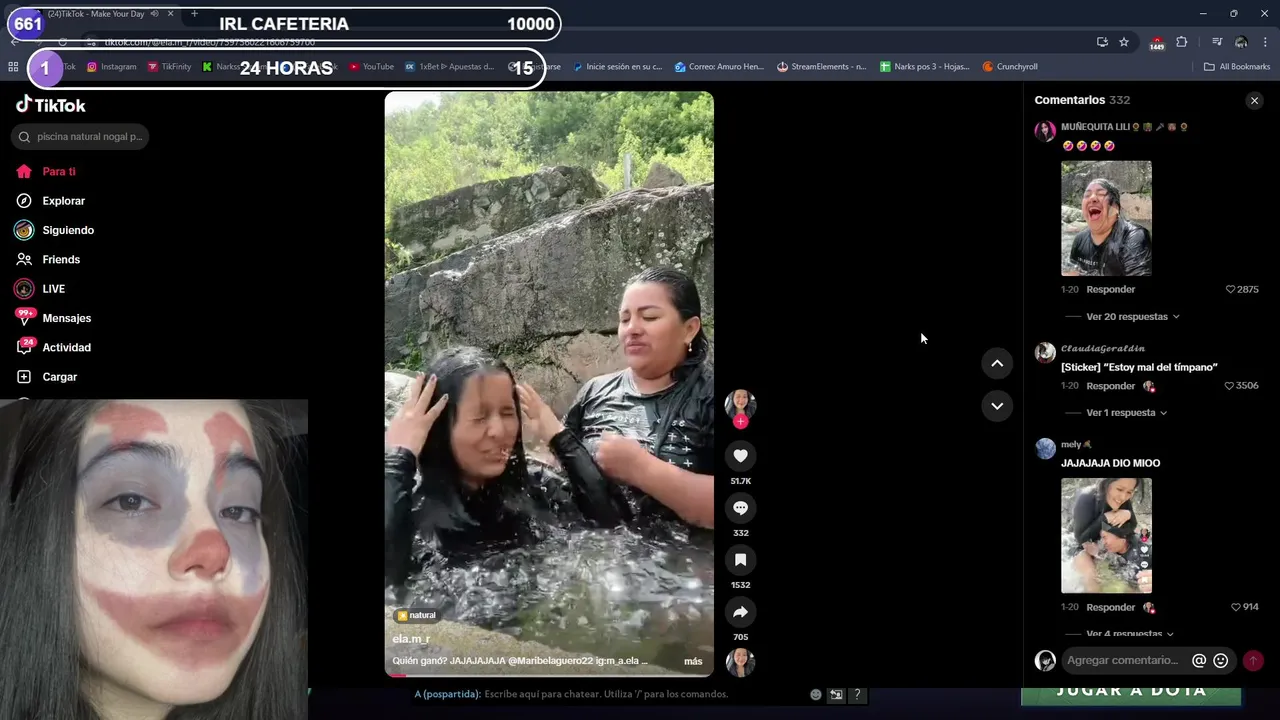Reply to MUÑEQUITA LILI's comment
This screenshot has height=720, width=1280.
(x=1110, y=290)
